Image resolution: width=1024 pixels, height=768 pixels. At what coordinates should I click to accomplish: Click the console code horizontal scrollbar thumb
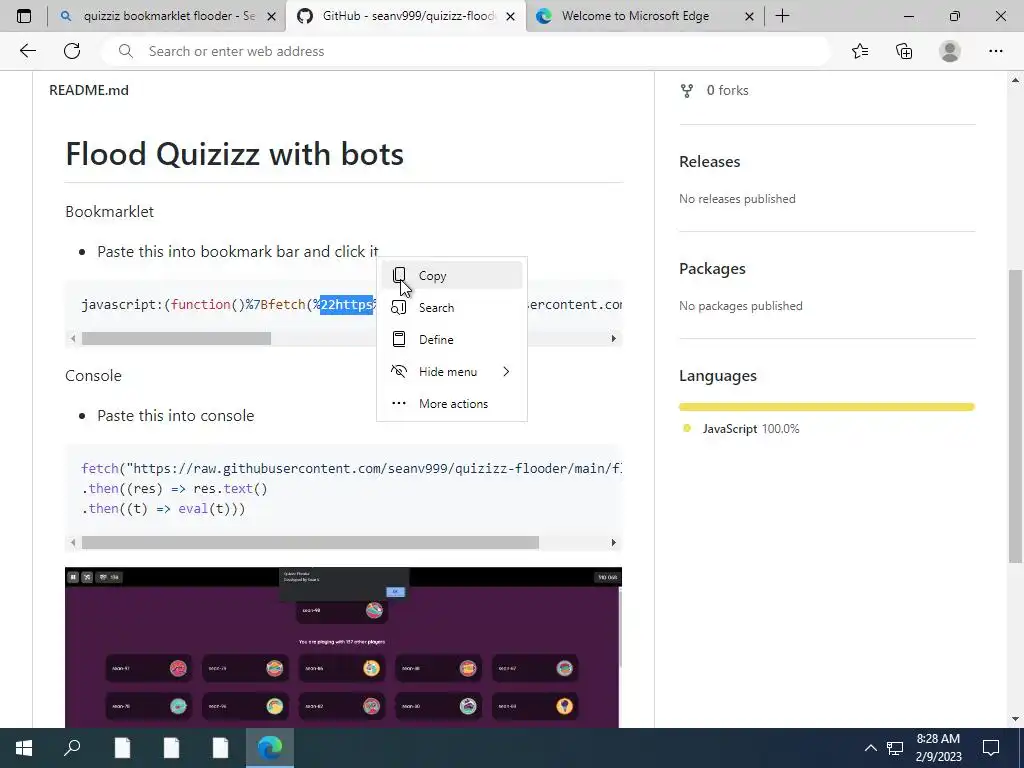coord(310,542)
